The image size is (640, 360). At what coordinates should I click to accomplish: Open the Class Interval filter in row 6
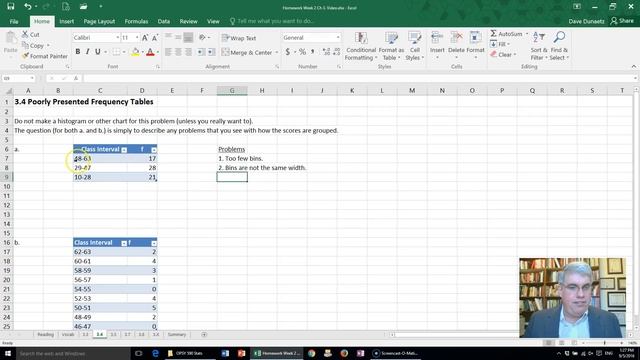pos(124,150)
